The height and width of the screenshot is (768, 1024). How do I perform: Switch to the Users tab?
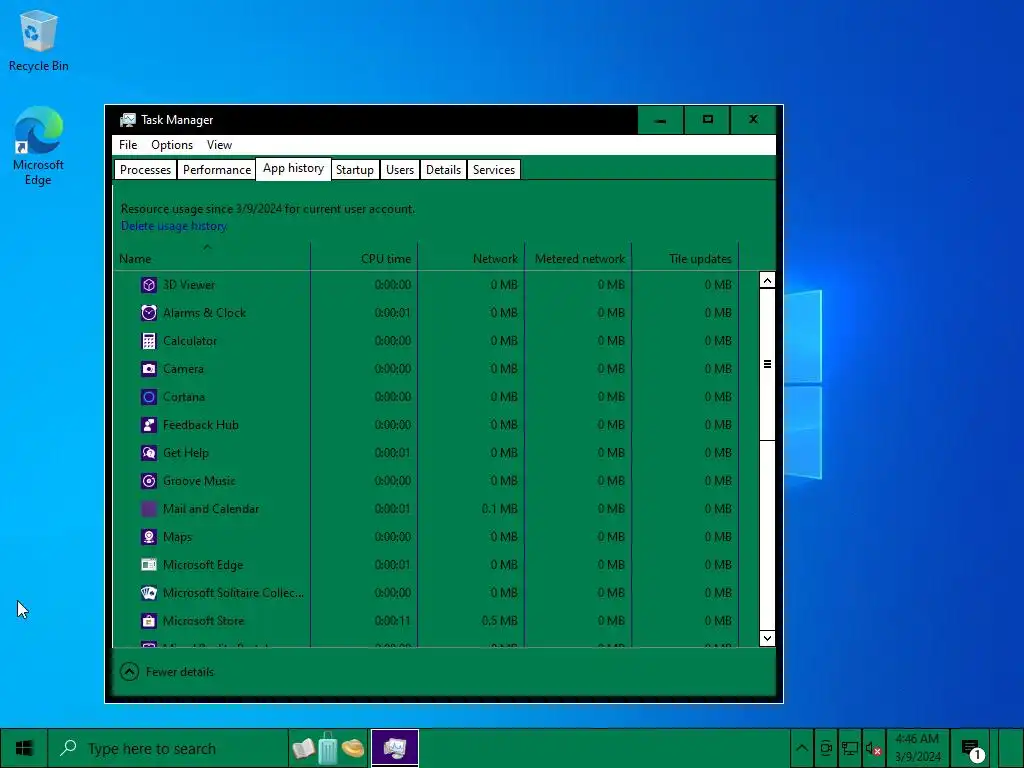[x=400, y=170]
